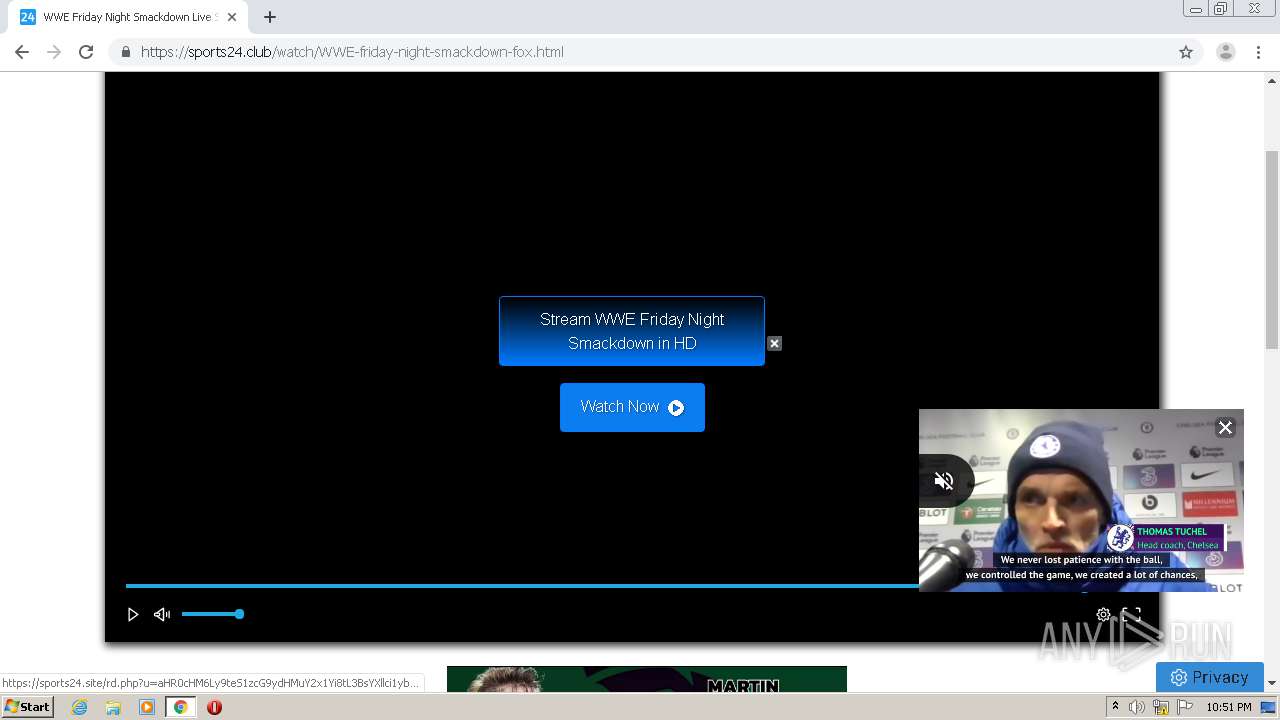Select the WWE Friday Night Smackdown tab
This screenshot has height=720, width=1280.
tap(128, 17)
